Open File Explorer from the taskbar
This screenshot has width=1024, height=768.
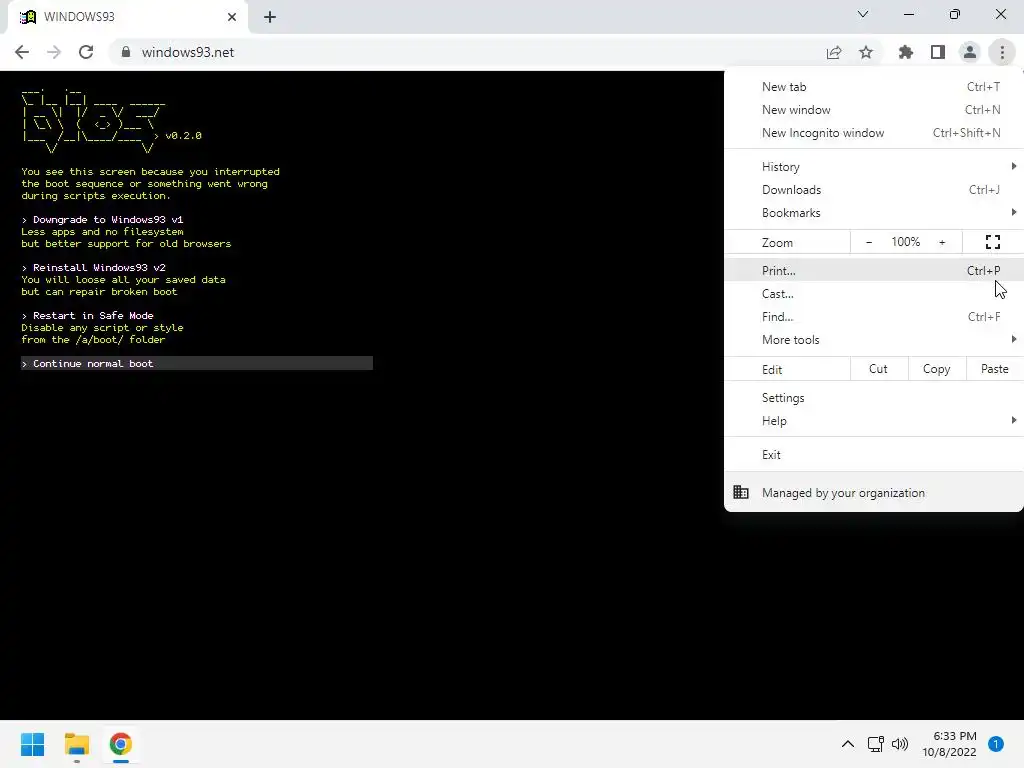76,744
